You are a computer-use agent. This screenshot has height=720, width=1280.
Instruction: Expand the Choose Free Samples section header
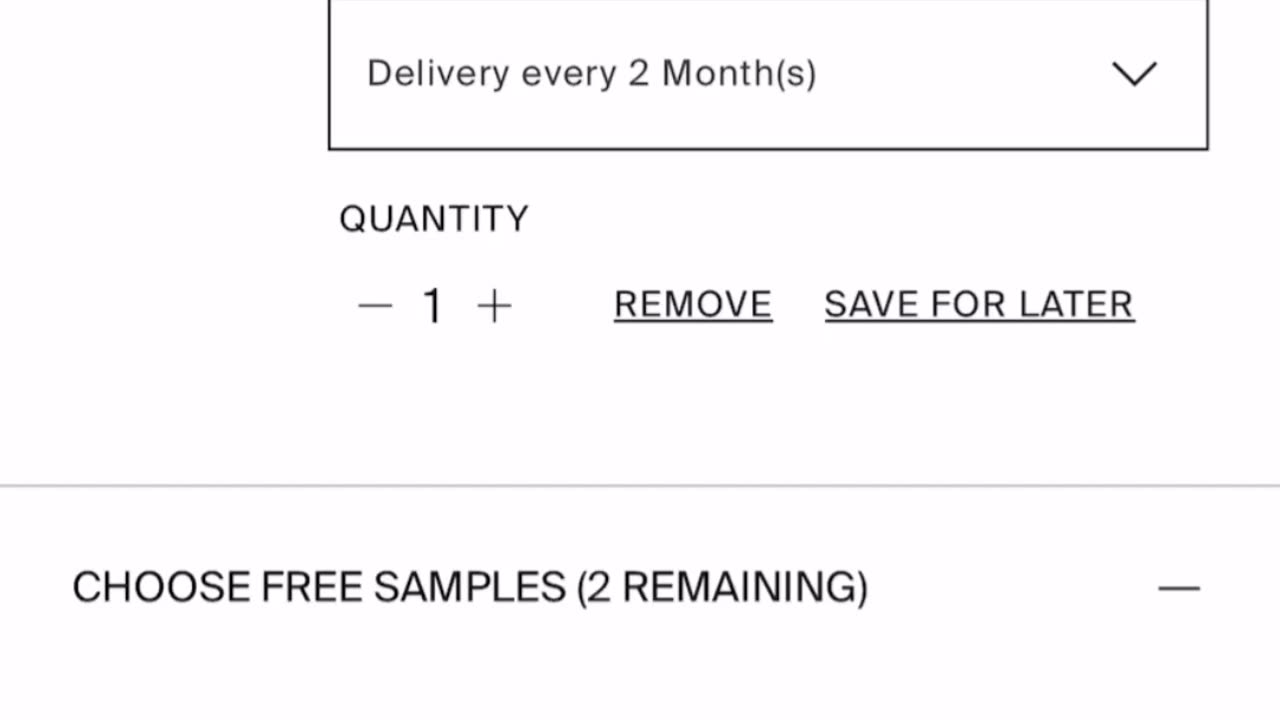[x=470, y=587]
